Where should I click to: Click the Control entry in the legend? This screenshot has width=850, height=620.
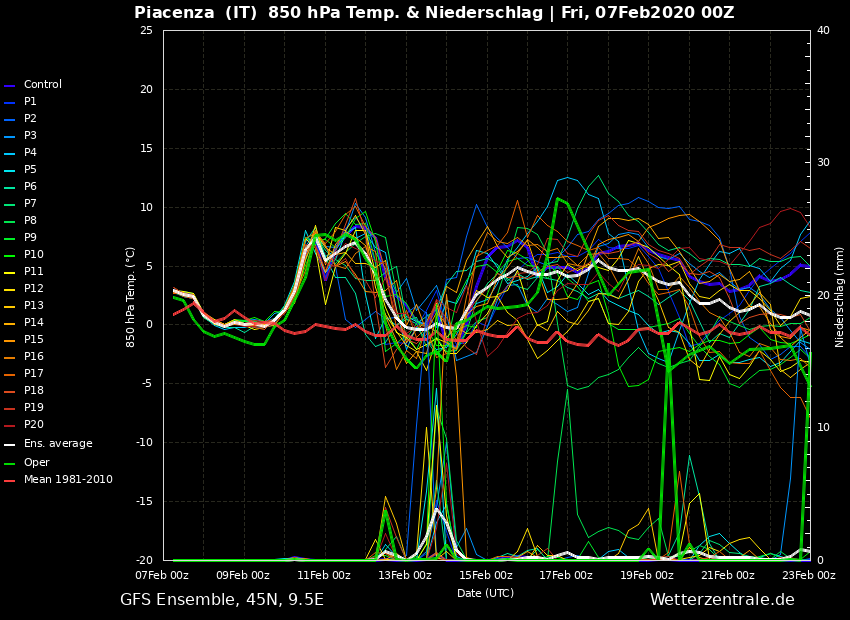coord(42,85)
